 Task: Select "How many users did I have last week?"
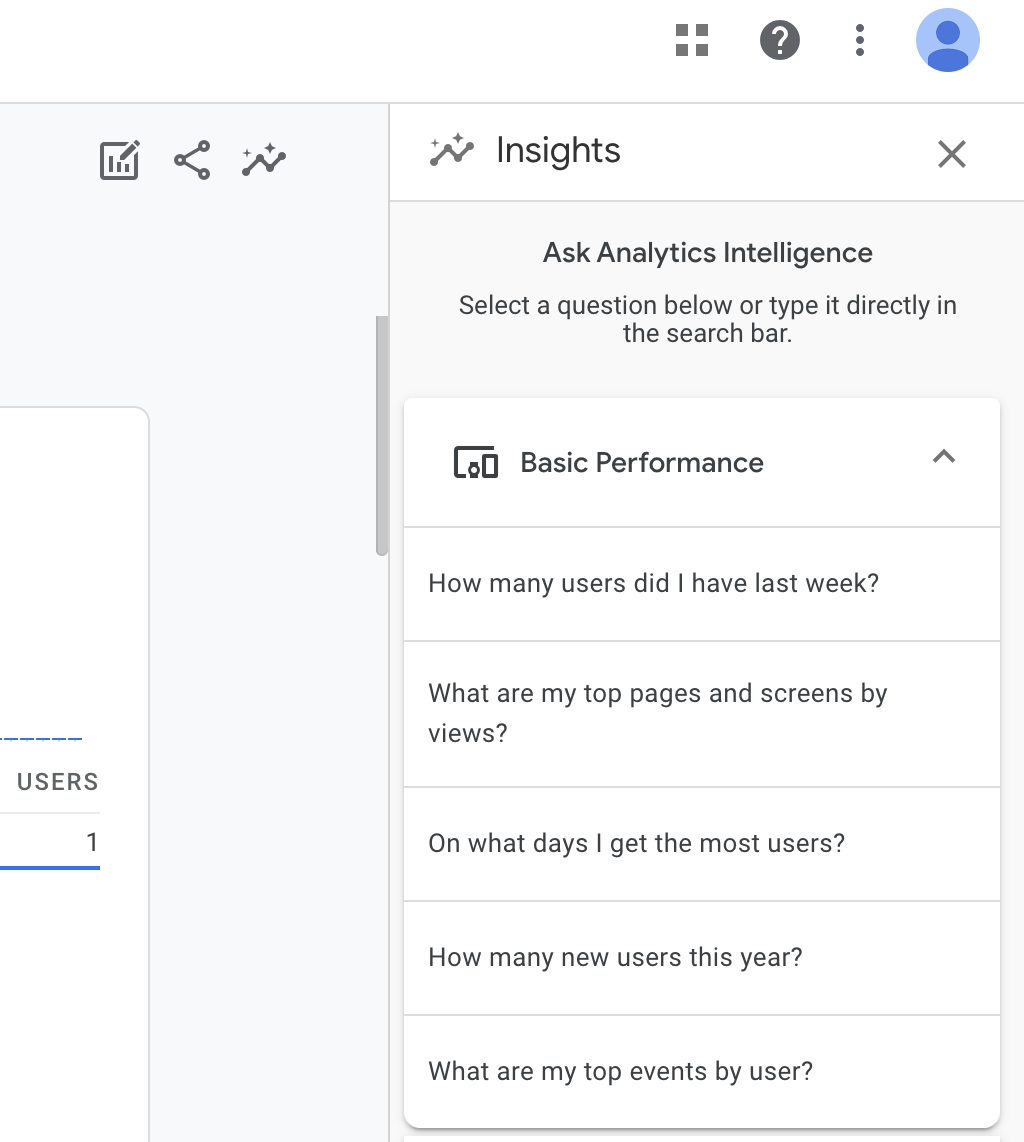pyautogui.click(x=653, y=583)
